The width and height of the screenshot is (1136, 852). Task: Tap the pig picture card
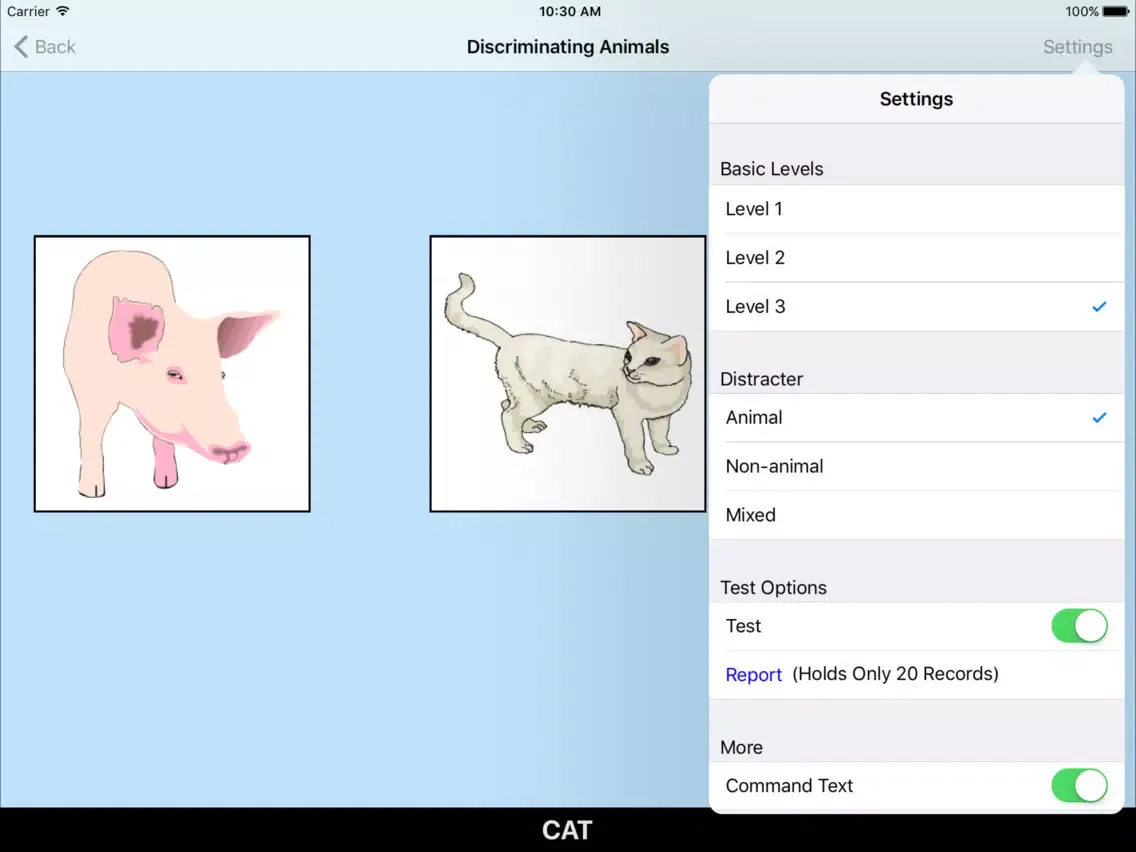172,374
